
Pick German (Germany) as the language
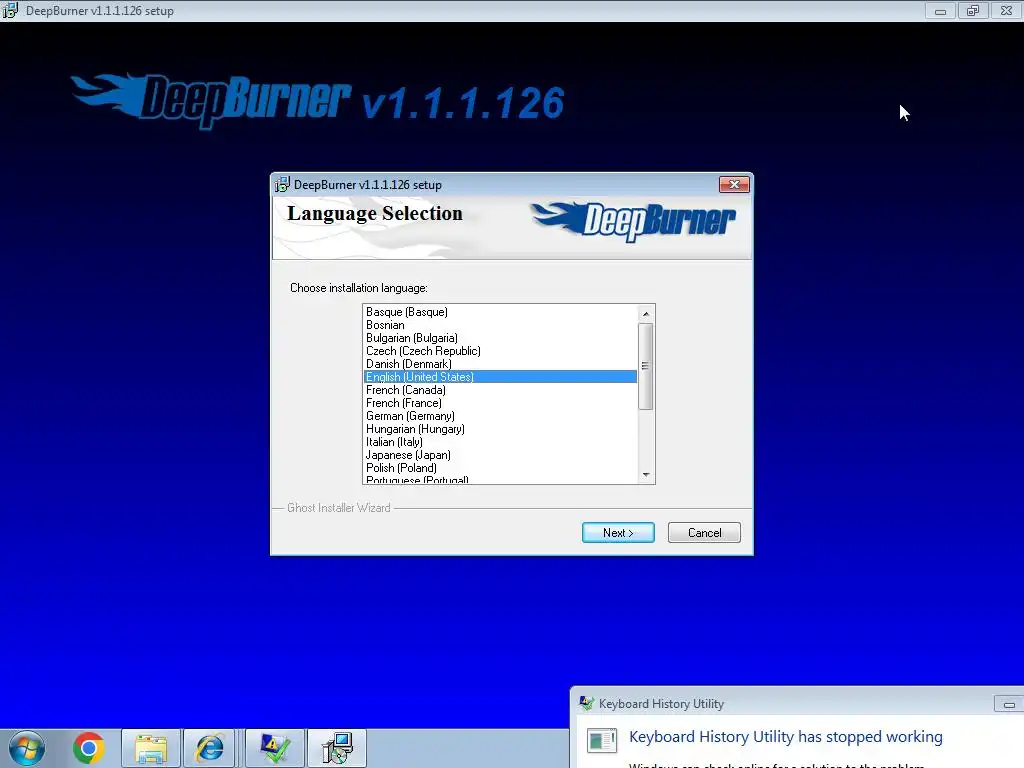500,416
